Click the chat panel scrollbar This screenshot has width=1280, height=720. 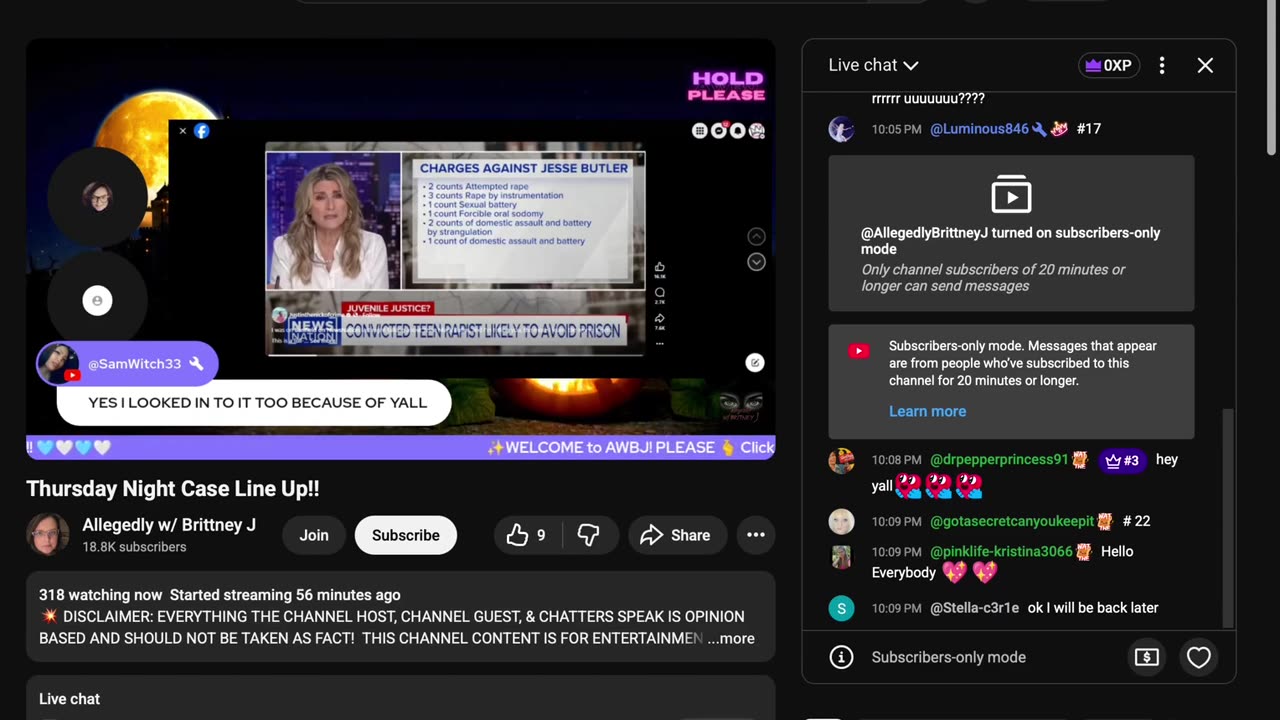(1228, 518)
